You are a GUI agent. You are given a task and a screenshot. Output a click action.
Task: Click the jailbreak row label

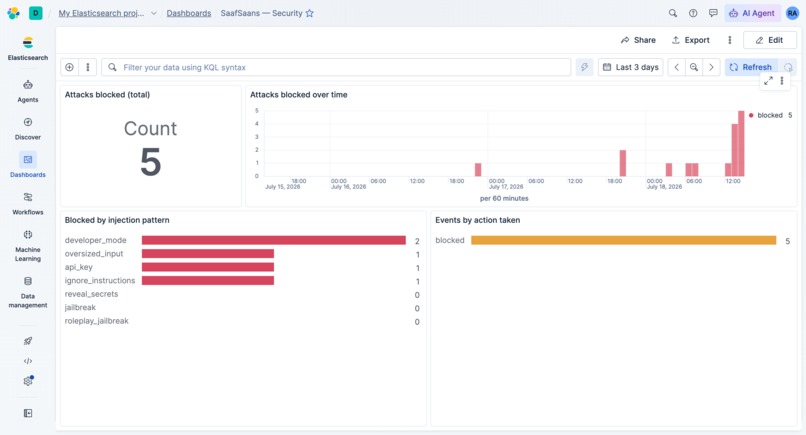pyautogui.click(x=80, y=307)
